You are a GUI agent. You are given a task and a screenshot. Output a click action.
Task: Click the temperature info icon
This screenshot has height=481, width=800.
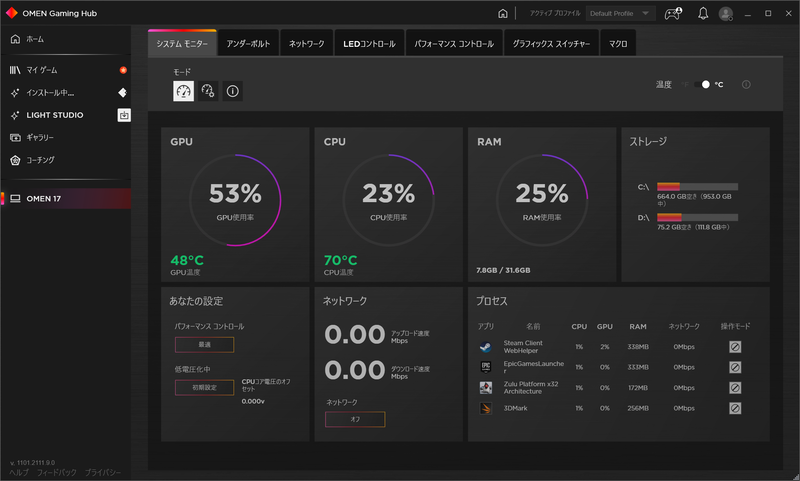746,84
